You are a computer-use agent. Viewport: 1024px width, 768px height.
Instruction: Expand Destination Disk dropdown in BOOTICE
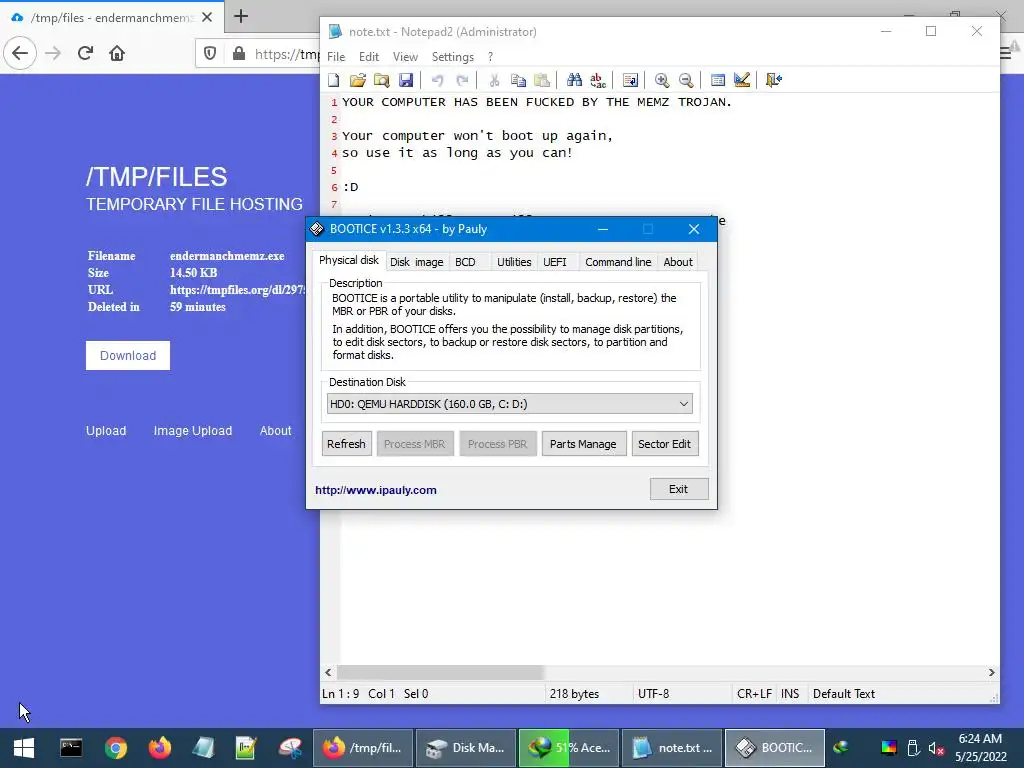[x=509, y=404]
